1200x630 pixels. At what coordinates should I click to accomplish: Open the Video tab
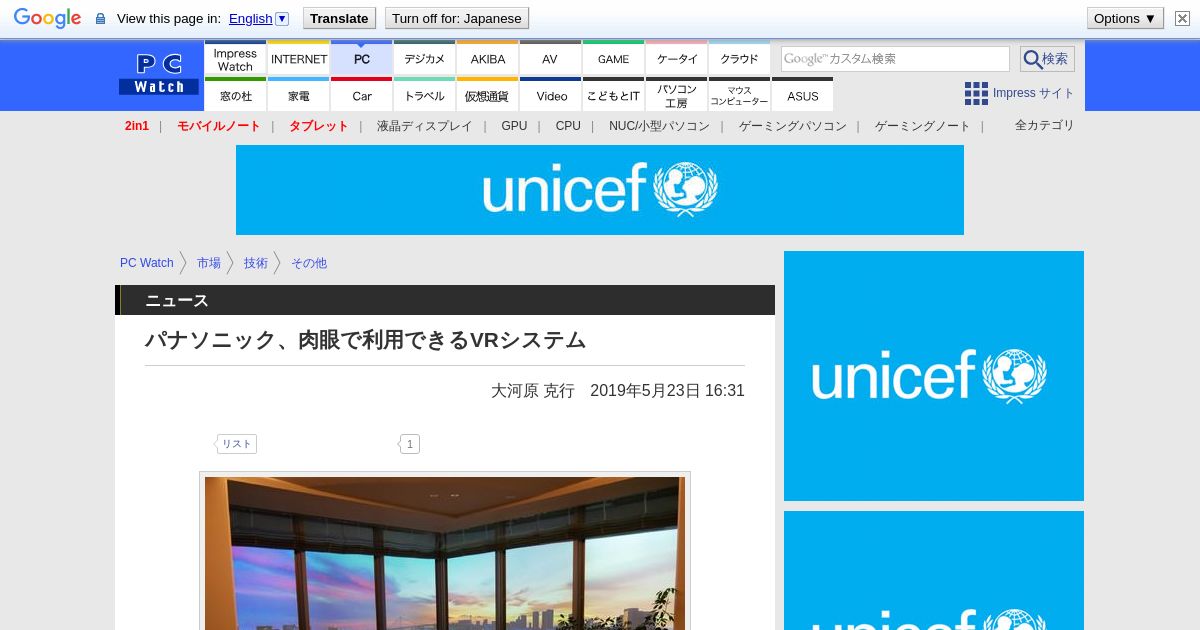point(550,95)
